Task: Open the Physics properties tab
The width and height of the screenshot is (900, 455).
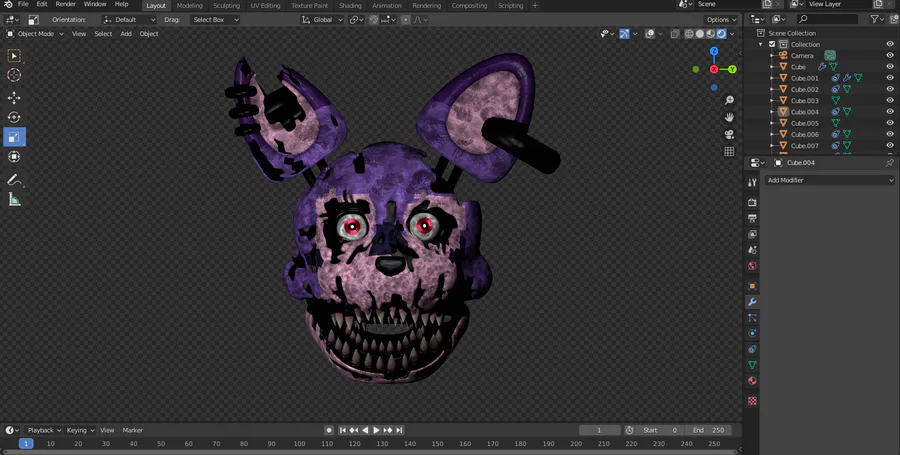Action: click(752, 333)
